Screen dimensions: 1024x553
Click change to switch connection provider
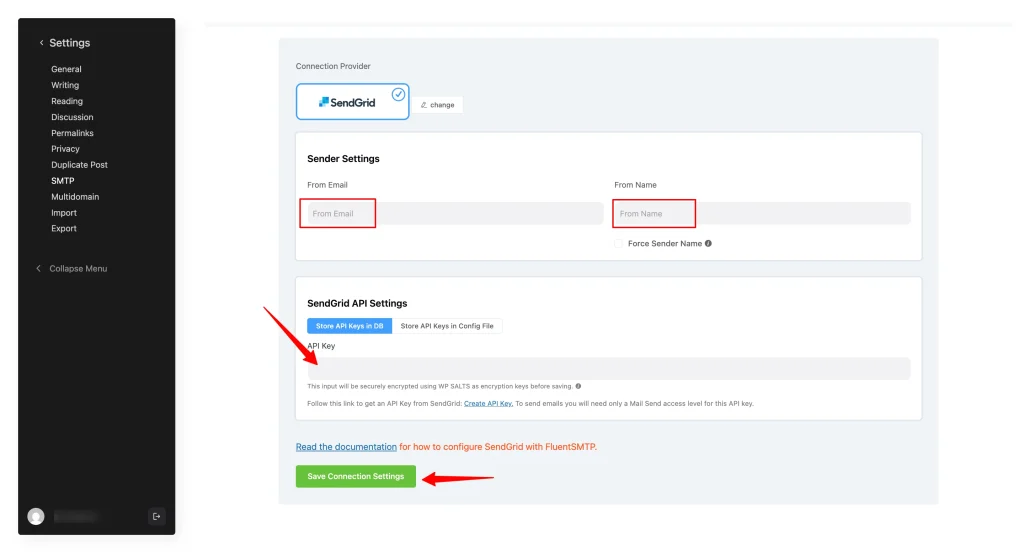pos(438,104)
